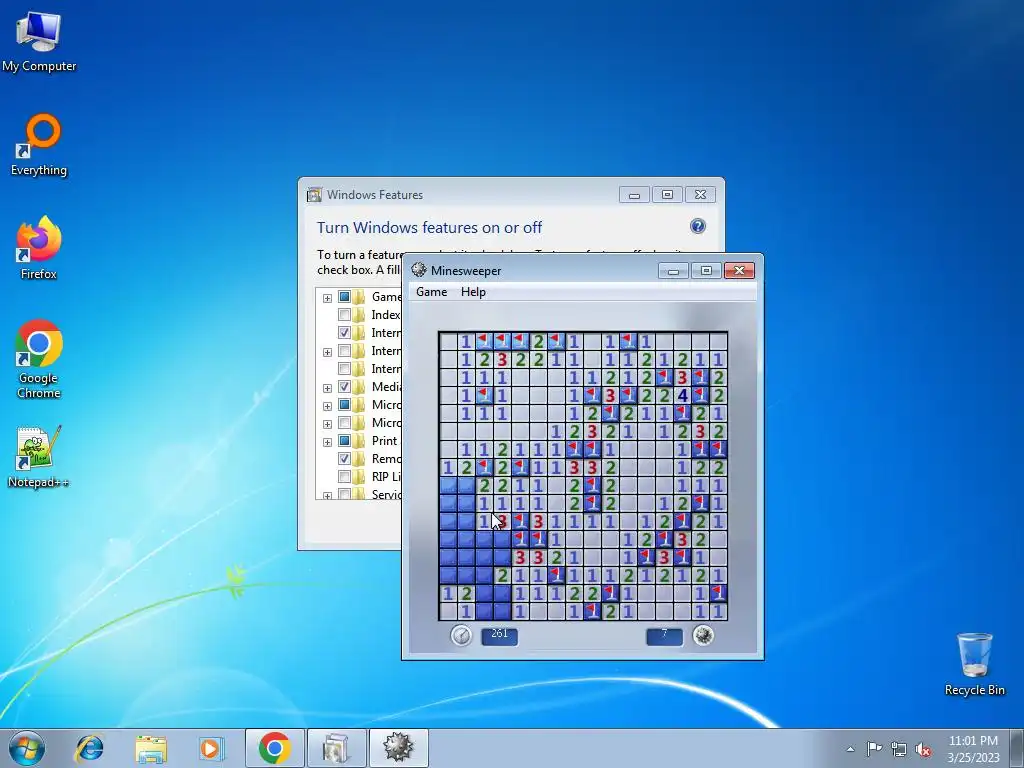Open Windows Explorer from the taskbar
1024x768 pixels.
click(151, 748)
